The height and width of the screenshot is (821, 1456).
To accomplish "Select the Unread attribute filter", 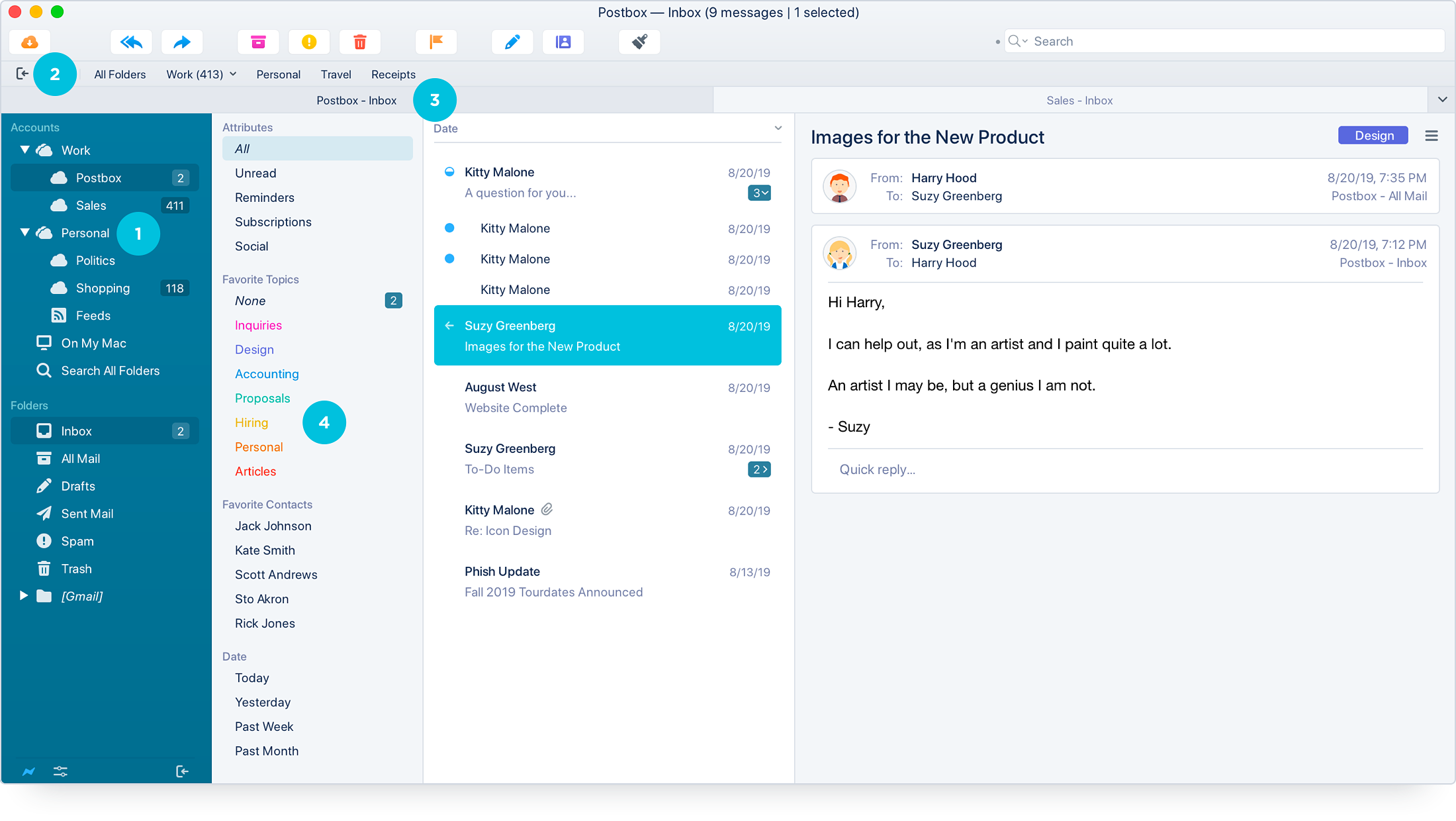I will tap(255, 173).
